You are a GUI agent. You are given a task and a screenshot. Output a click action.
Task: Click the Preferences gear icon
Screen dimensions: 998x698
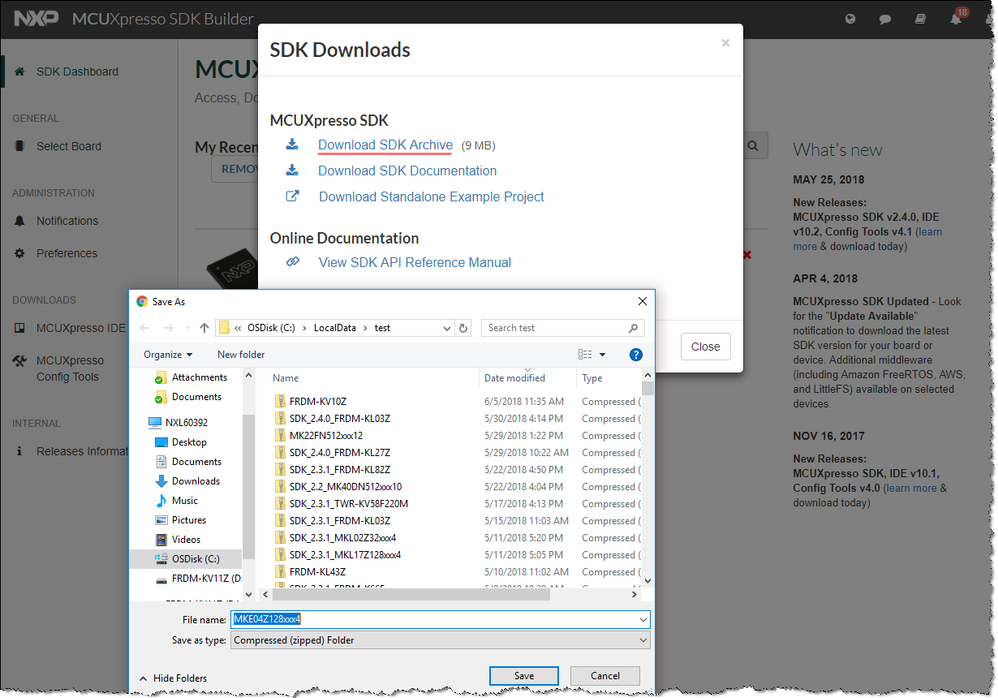coord(20,253)
